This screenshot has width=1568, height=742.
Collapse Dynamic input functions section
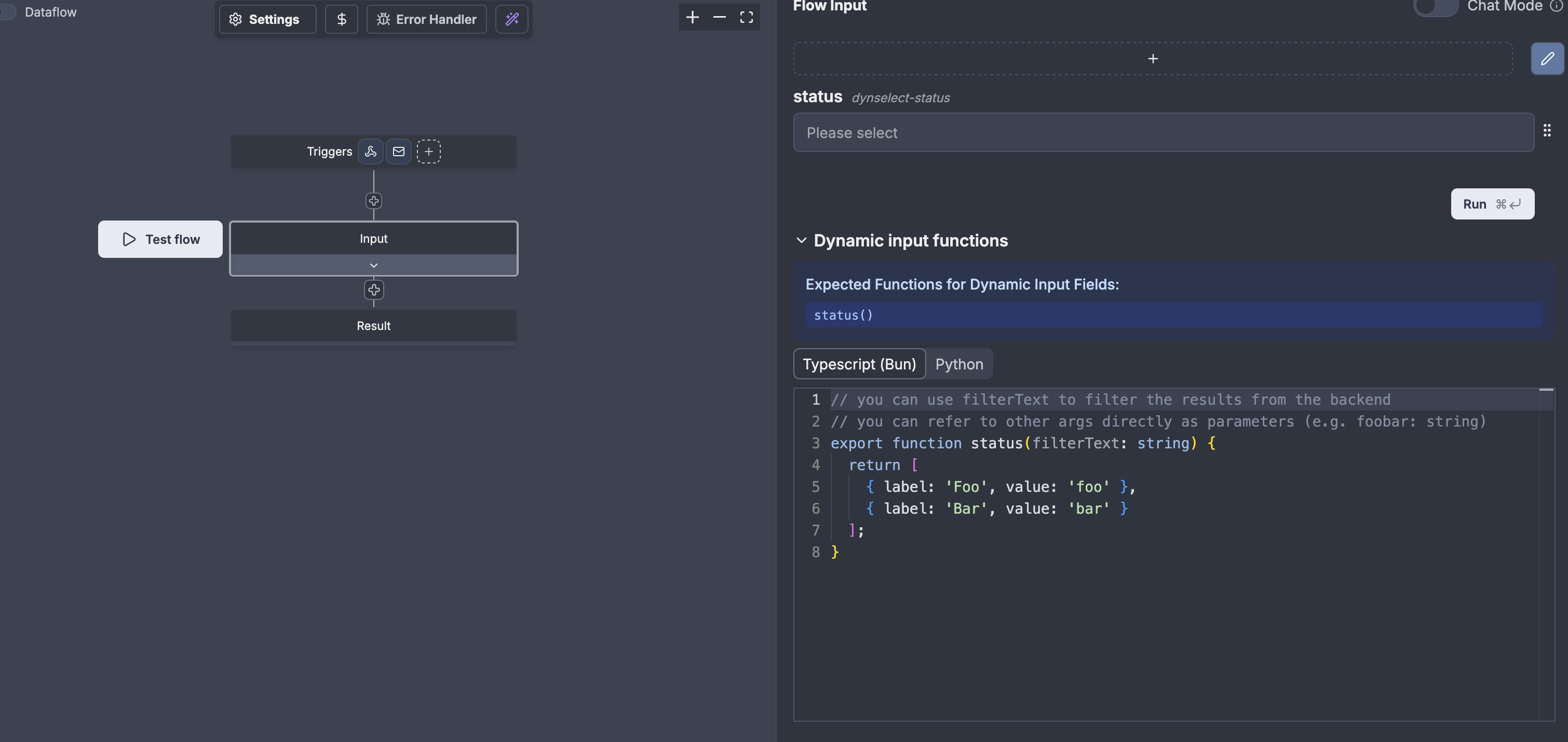point(802,241)
